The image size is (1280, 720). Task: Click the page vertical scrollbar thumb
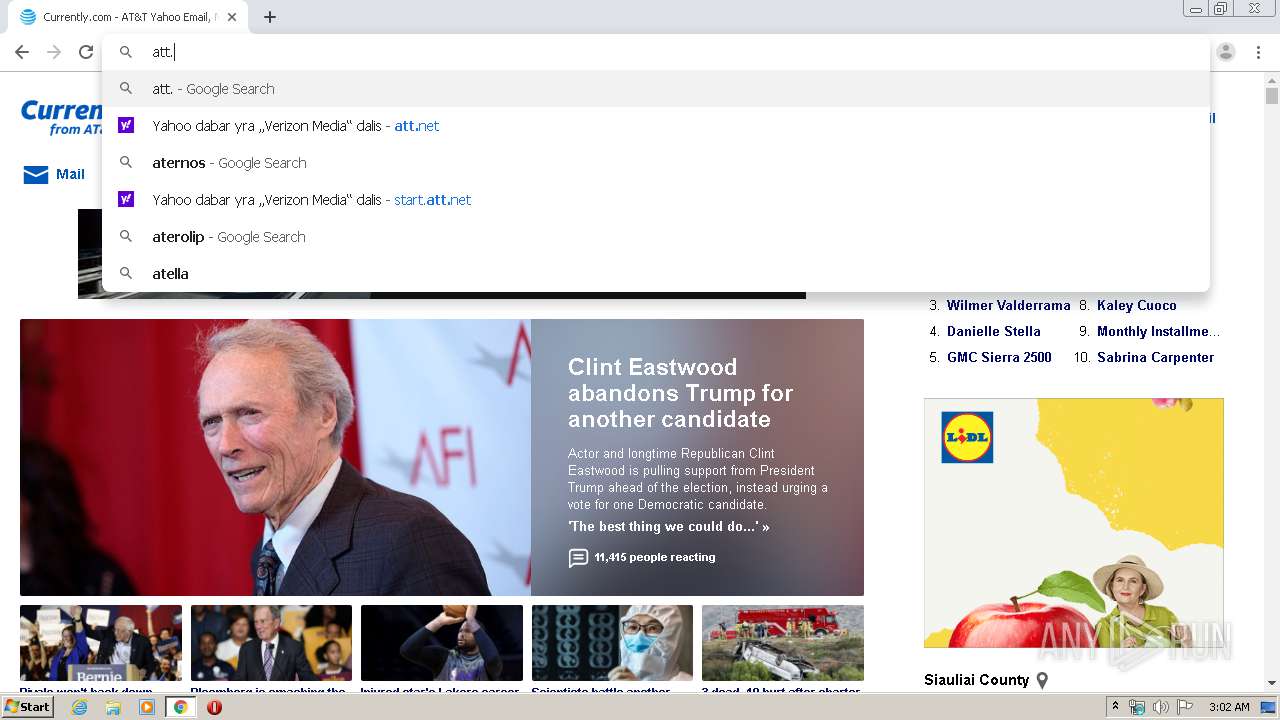1272,96
